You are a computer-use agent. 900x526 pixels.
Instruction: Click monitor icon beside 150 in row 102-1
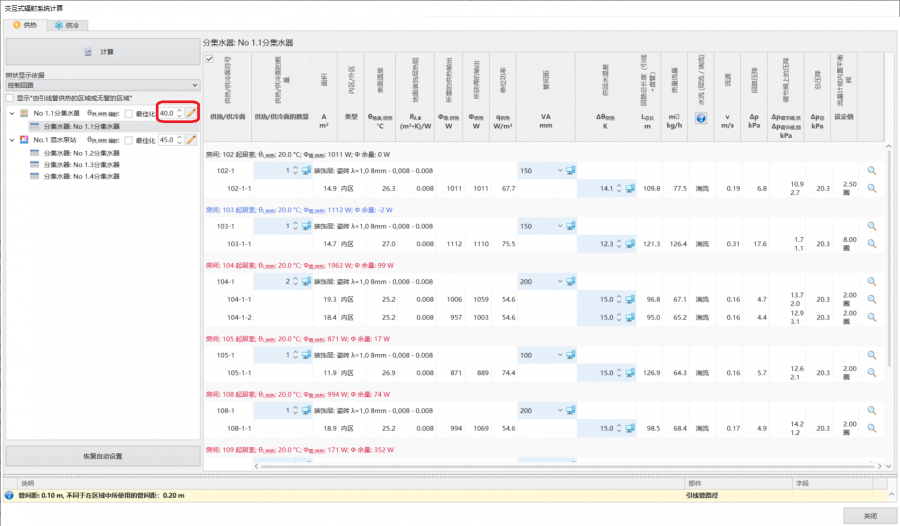(x=573, y=171)
